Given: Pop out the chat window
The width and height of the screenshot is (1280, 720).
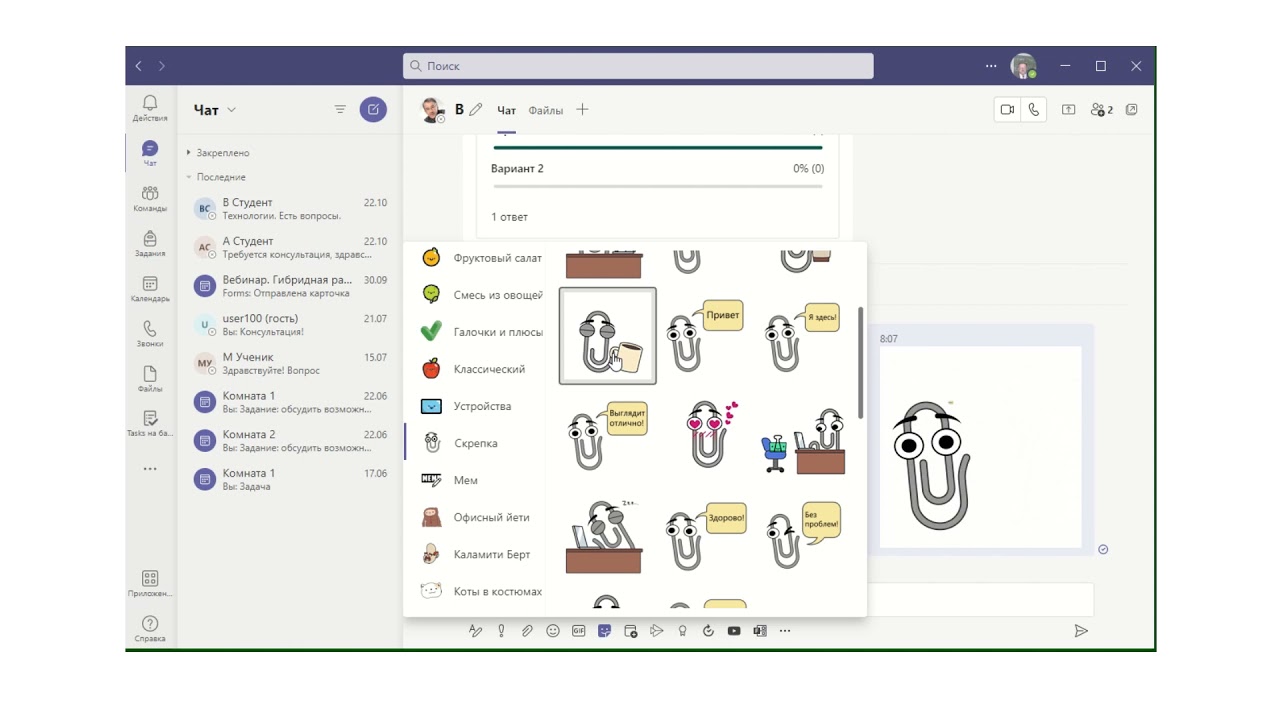Looking at the screenshot, I should click(x=1132, y=110).
